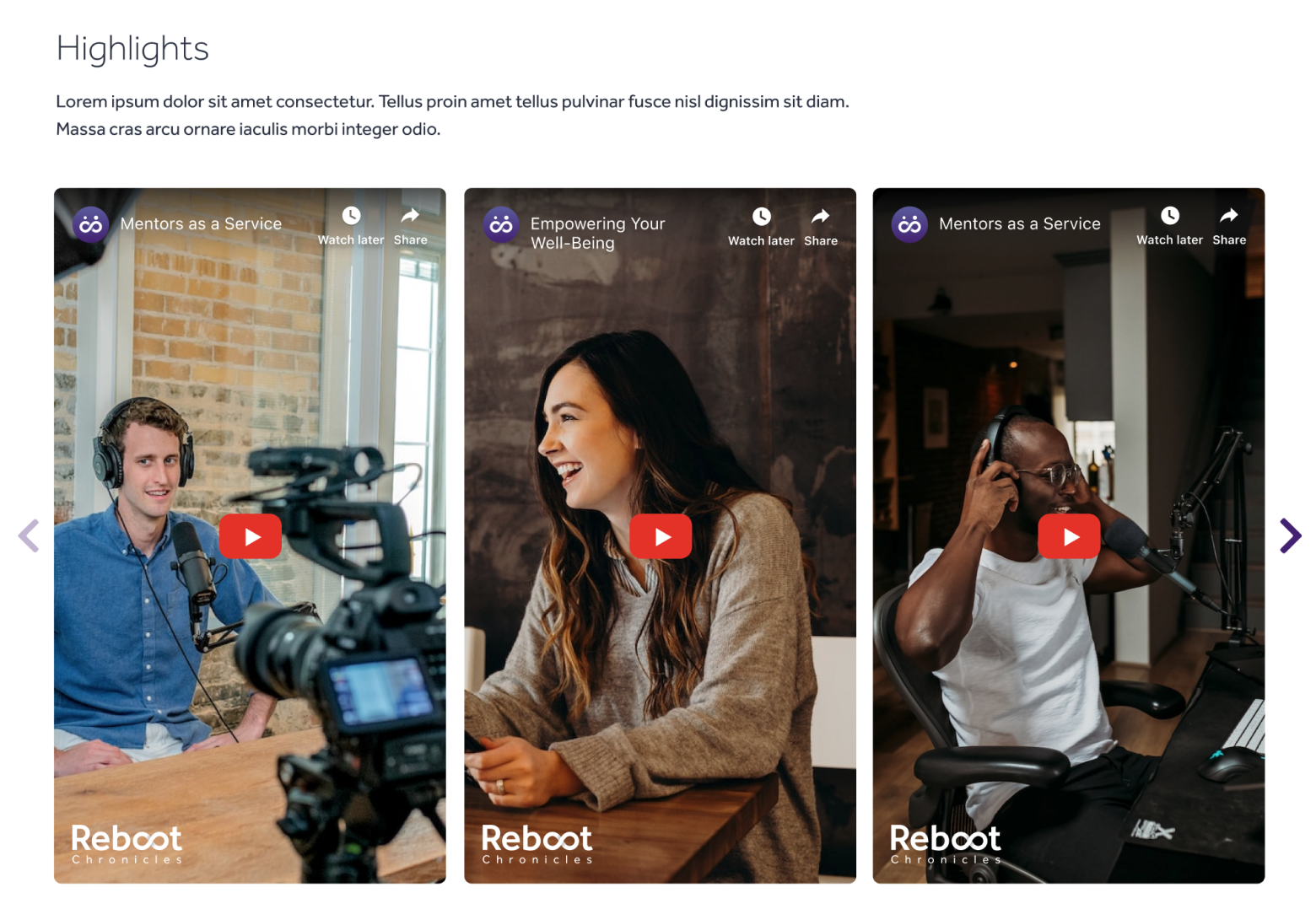
Task: Click Share on third video card
Action: pyautogui.click(x=1229, y=226)
